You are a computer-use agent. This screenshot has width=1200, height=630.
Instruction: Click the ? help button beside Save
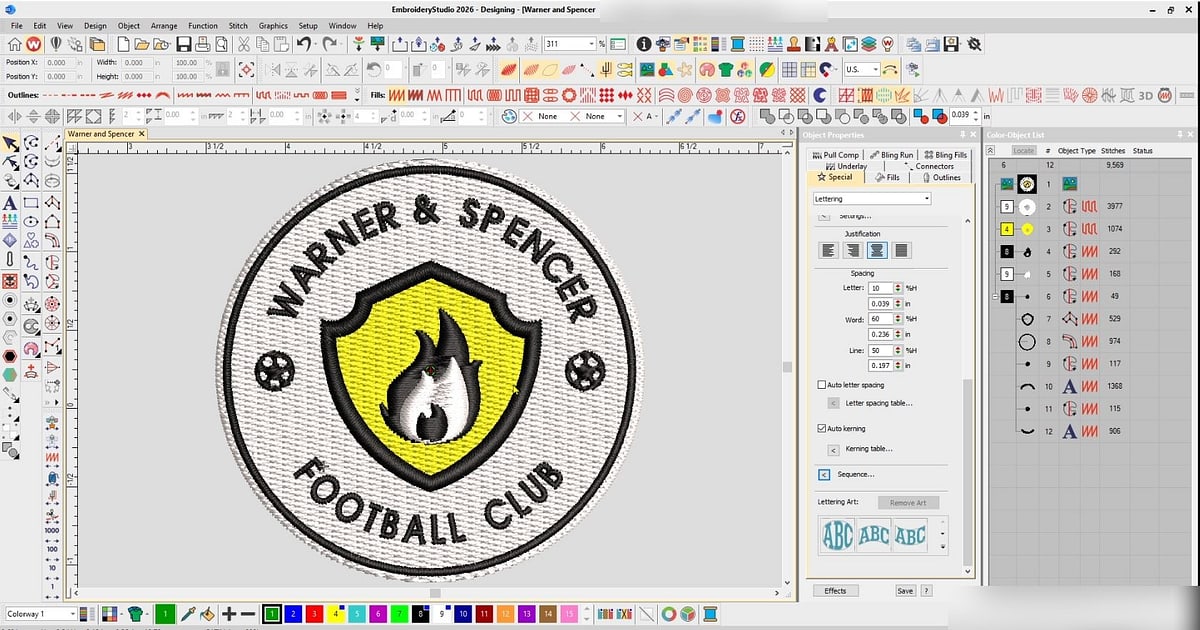point(927,591)
